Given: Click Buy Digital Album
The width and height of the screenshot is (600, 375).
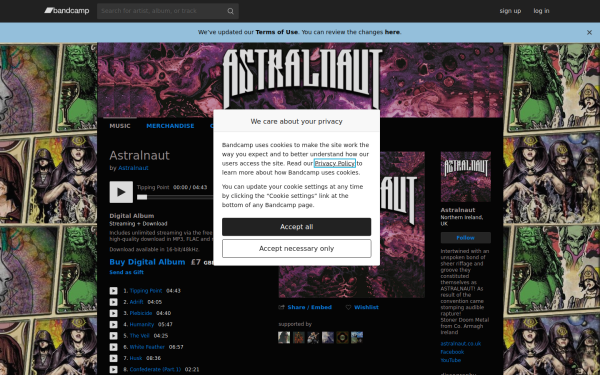Looking at the screenshot, I should pyautogui.click(x=147, y=262).
